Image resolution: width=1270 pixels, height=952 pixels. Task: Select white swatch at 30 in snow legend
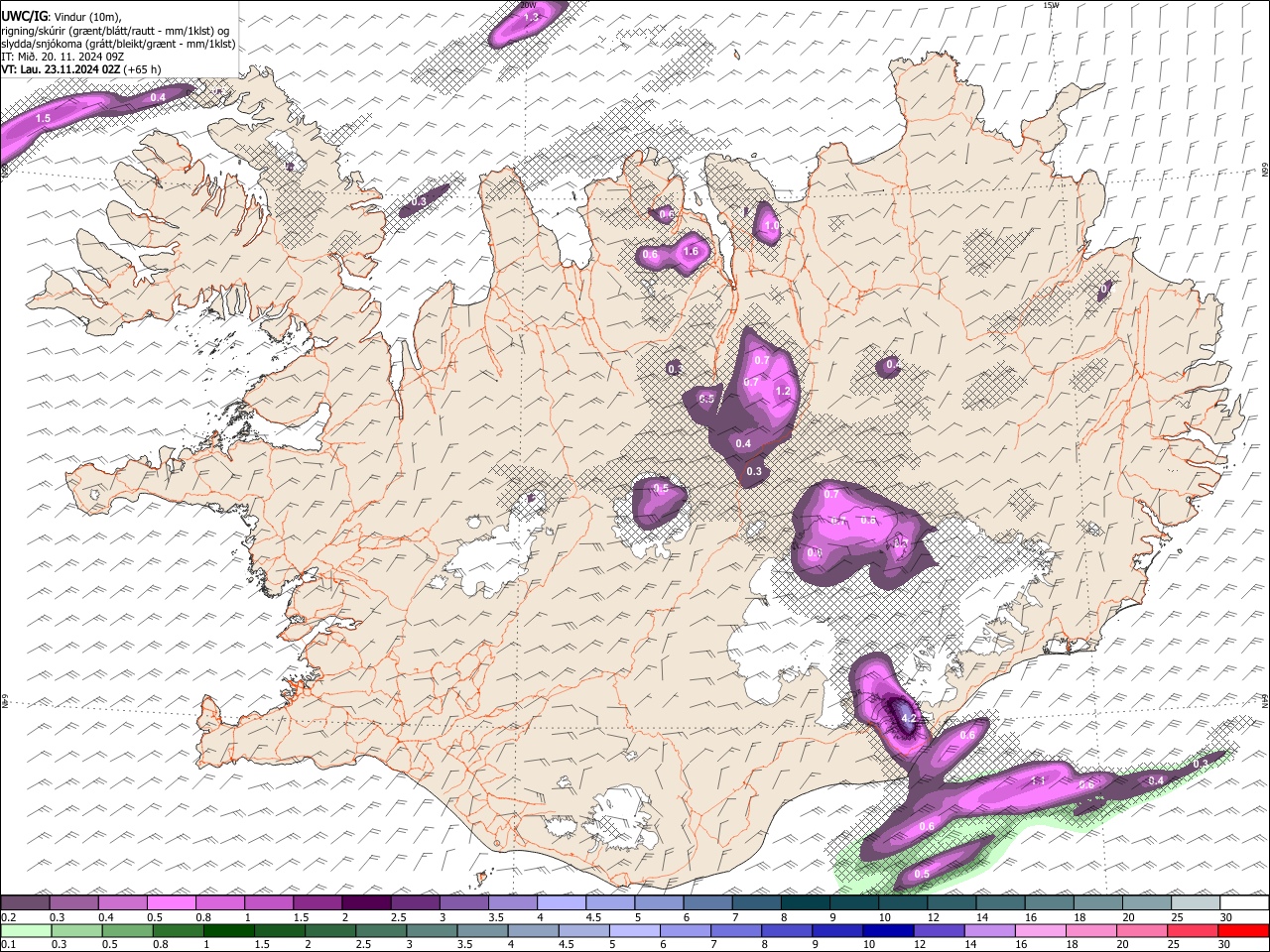[1244, 902]
